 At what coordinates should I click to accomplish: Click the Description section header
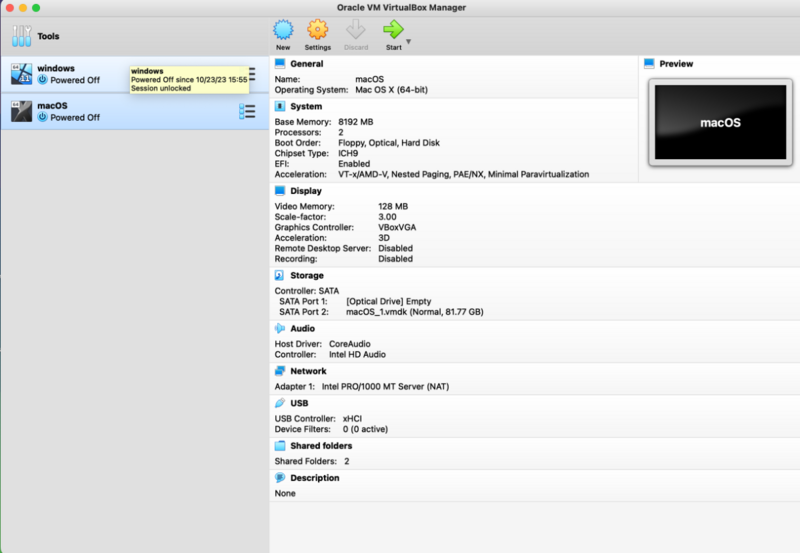pos(314,478)
